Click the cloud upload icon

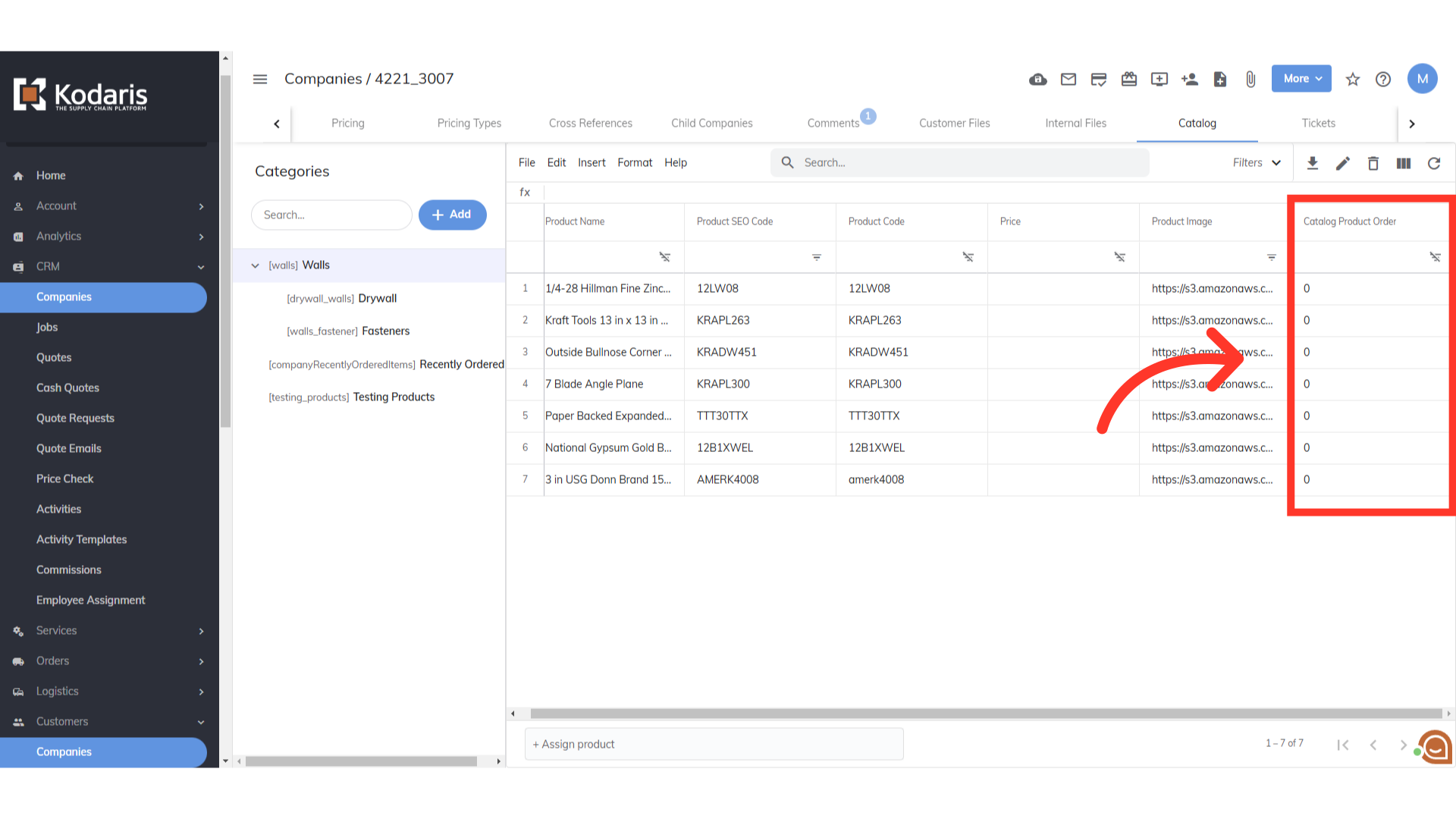coord(1038,79)
